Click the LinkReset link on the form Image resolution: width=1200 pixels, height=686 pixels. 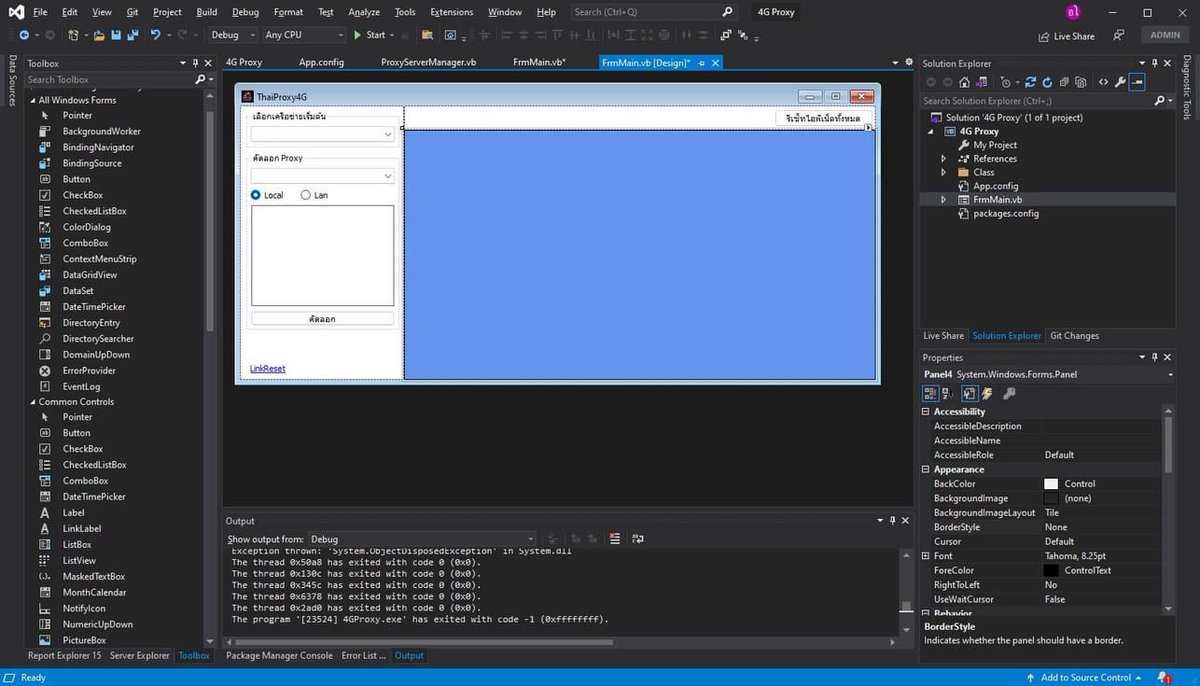click(x=267, y=369)
